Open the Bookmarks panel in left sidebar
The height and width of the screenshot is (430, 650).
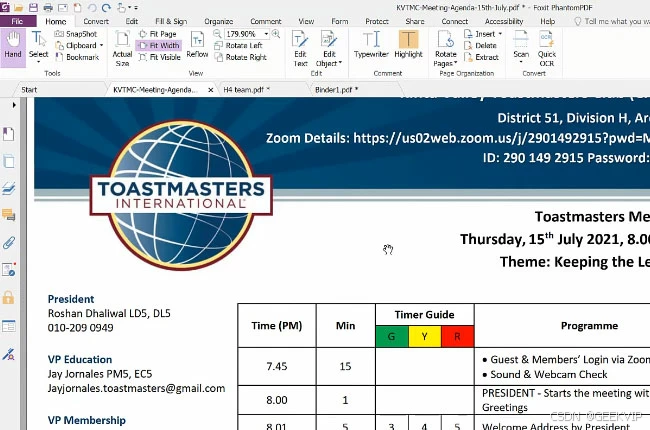9,134
